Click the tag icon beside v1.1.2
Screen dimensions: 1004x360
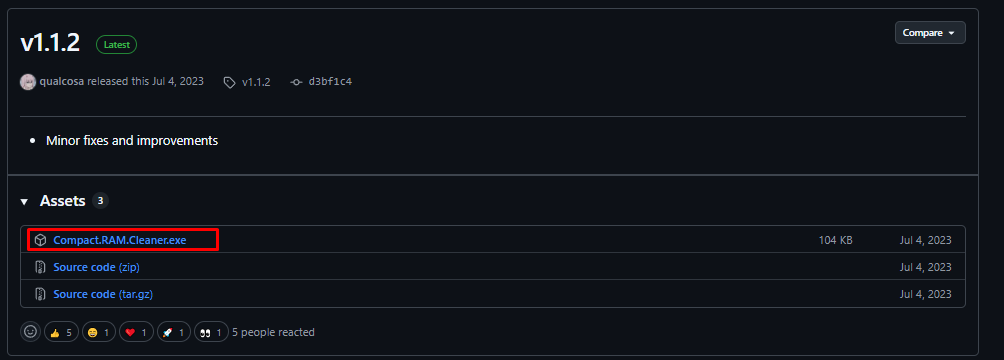[x=229, y=83]
